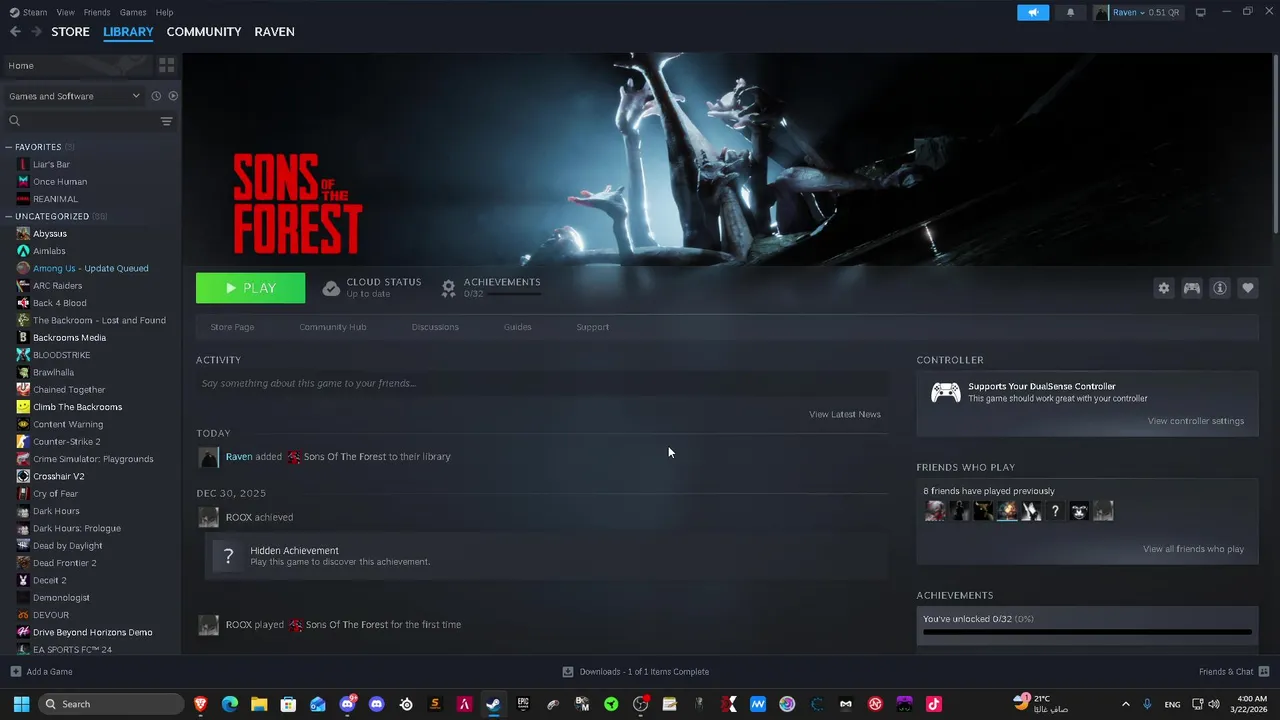This screenshot has height=720, width=1280.
Task: Open File Explorer from taskbar
Action: pyautogui.click(x=259, y=704)
